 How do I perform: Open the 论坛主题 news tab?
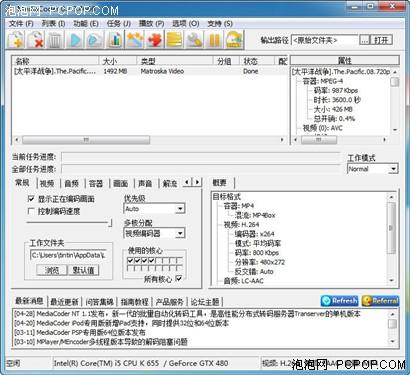click(x=205, y=302)
